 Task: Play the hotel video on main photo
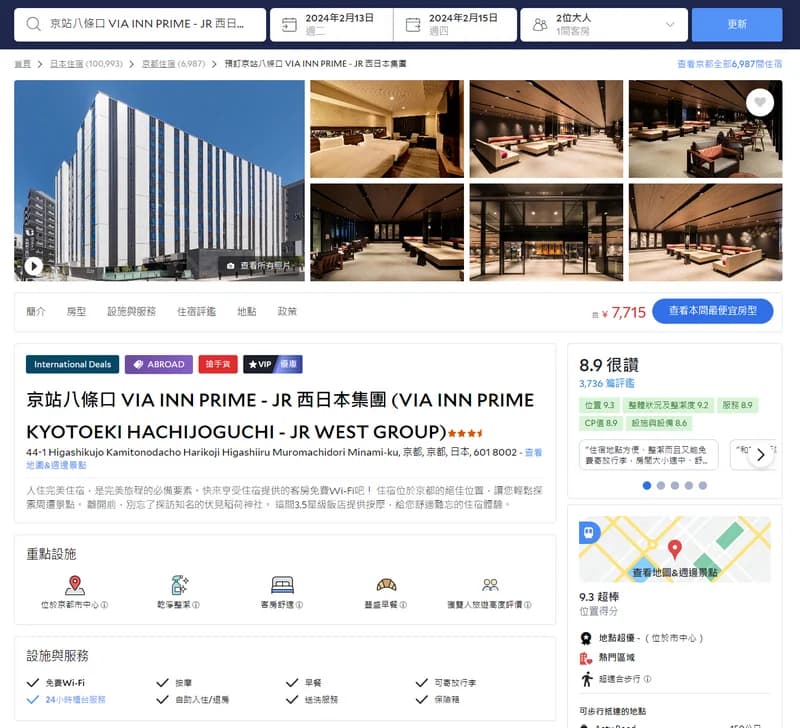[x=34, y=266]
